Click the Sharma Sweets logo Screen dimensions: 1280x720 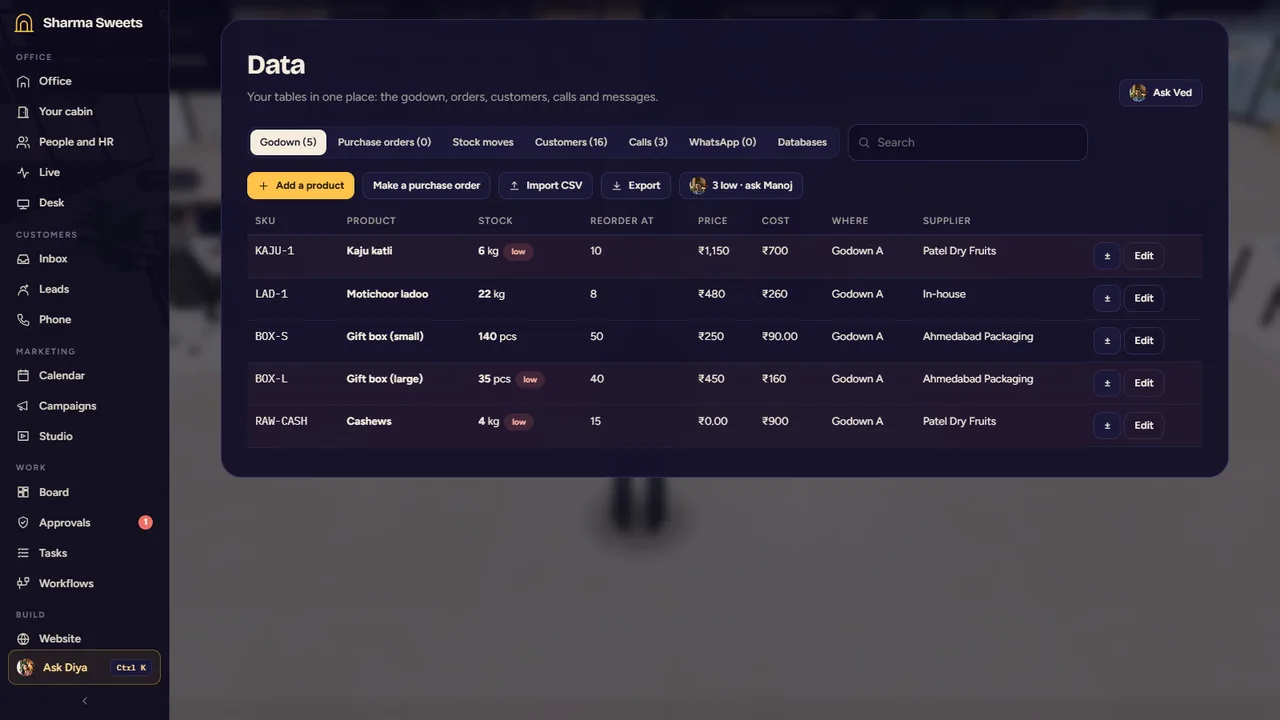pyautogui.click(x=79, y=23)
